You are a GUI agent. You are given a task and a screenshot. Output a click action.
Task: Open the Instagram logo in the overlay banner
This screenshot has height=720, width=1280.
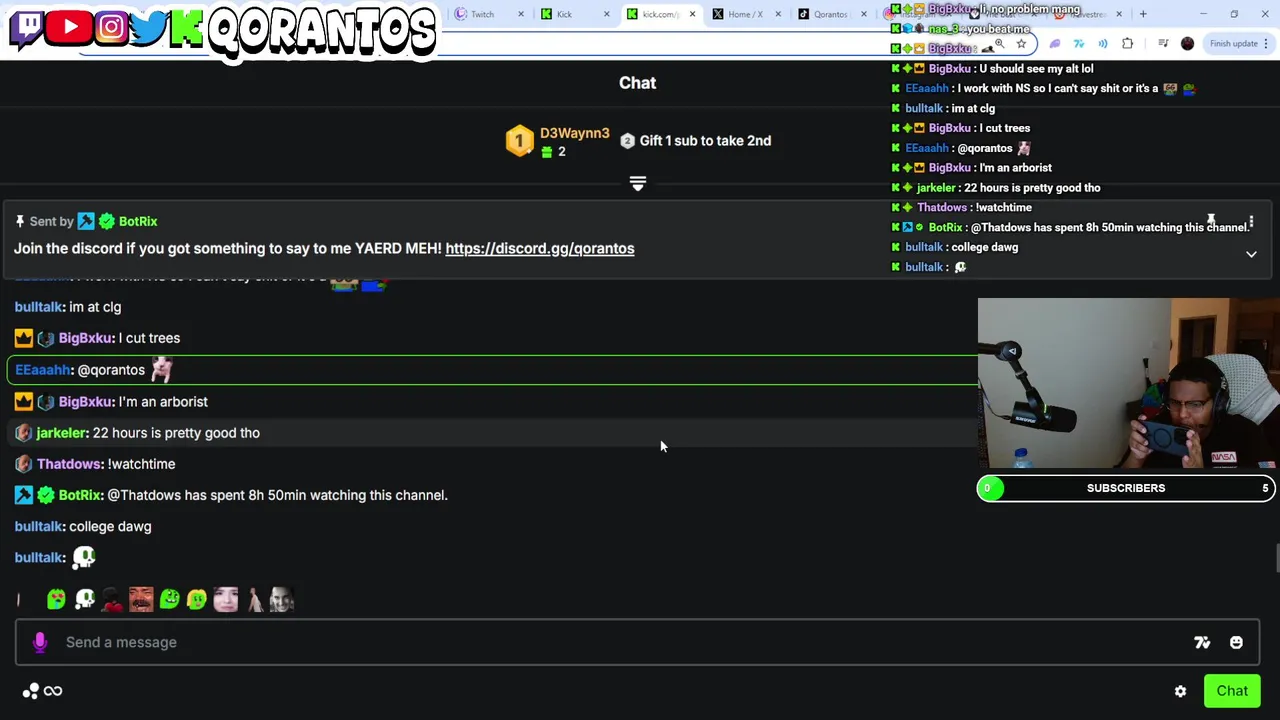click(112, 27)
